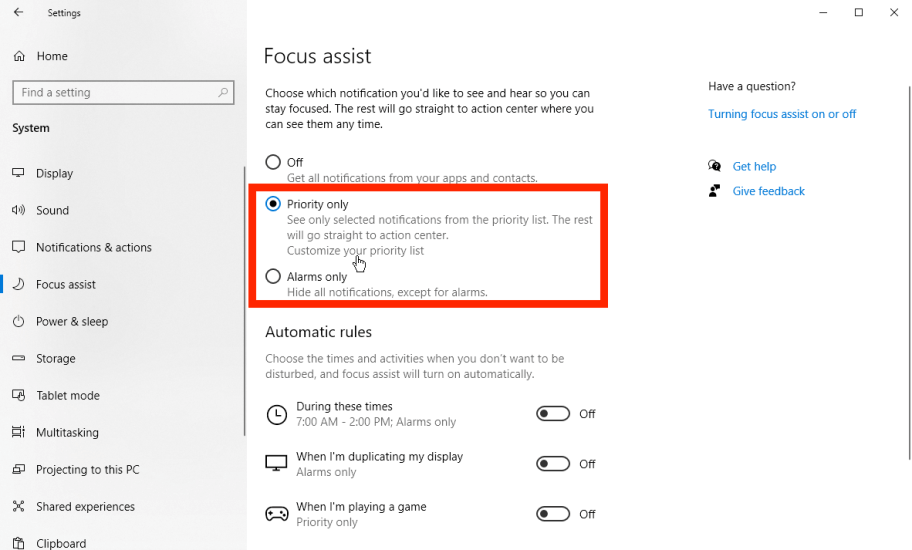Screen dimensions: 912x550
Task: Select the Alarms only radio button
Action: [273, 276]
